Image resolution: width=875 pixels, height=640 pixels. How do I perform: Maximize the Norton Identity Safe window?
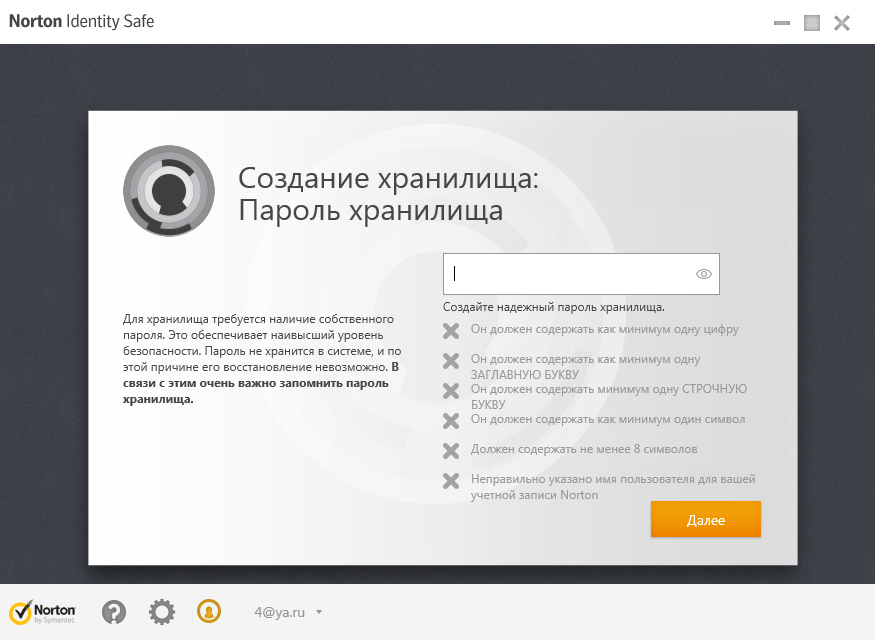[x=811, y=23]
